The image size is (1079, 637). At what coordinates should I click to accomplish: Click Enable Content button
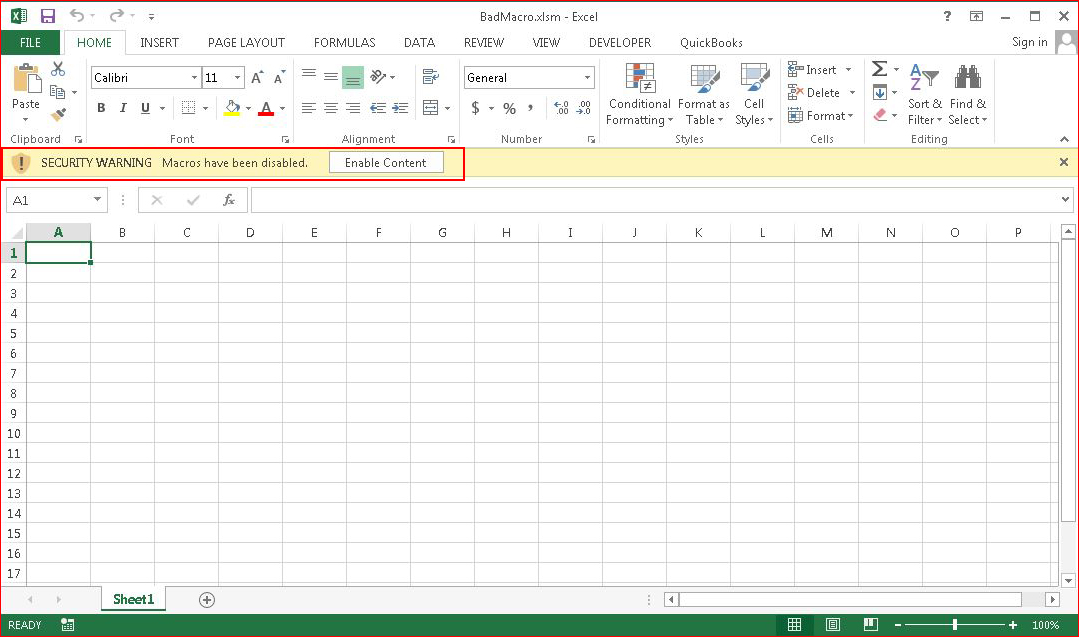tap(385, 162)
